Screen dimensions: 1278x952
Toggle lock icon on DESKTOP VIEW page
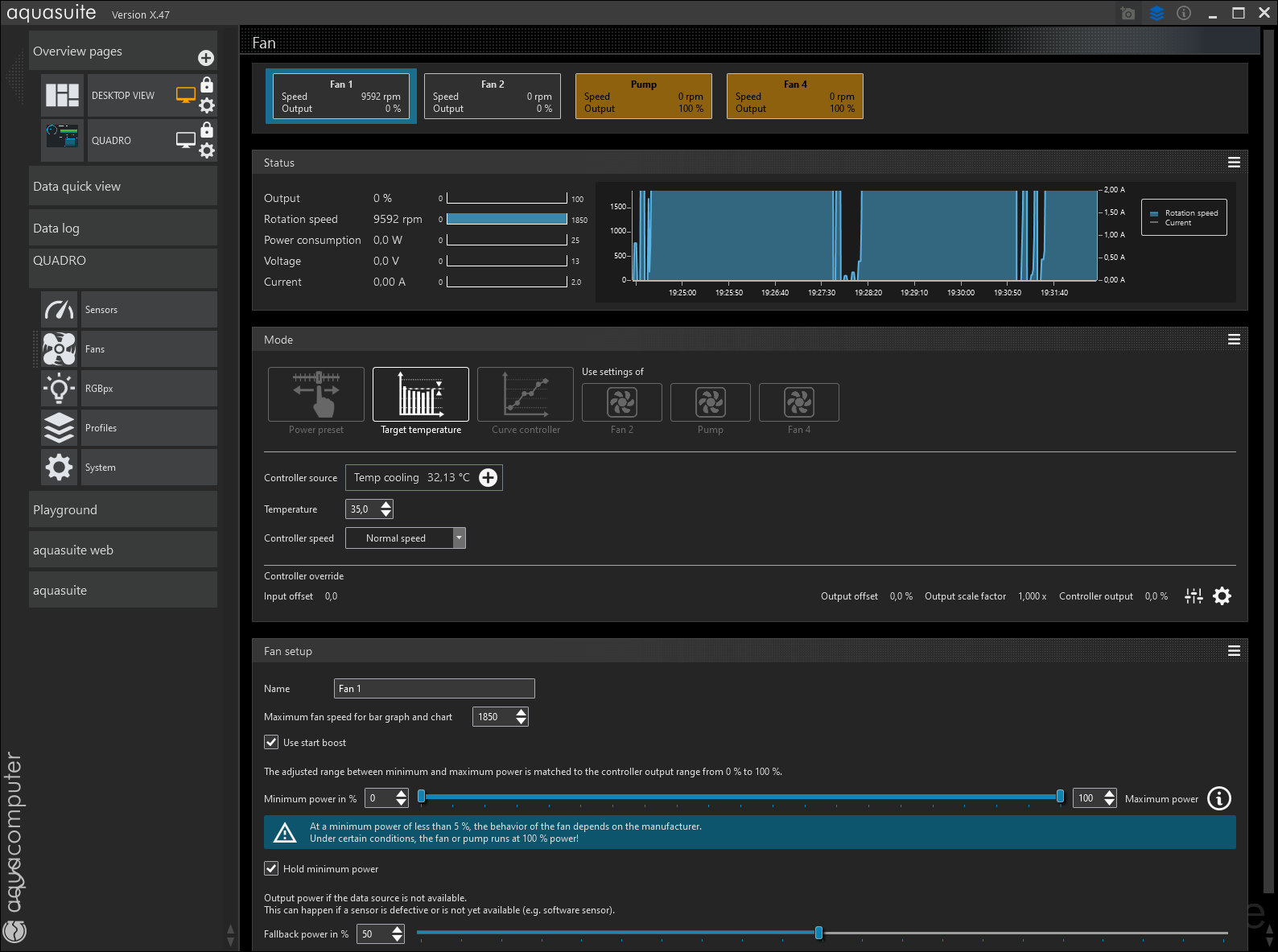coord(207,85)
